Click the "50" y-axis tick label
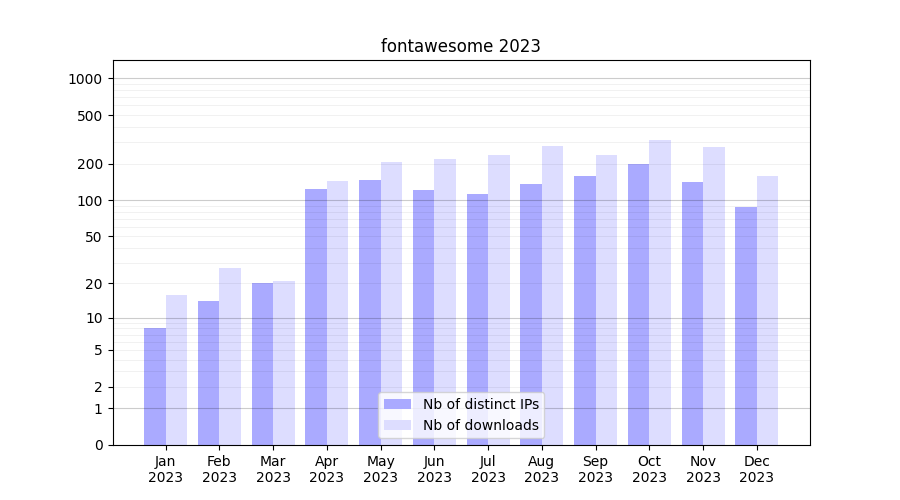This screenshot has width=900, height=500. pos(94,237)
